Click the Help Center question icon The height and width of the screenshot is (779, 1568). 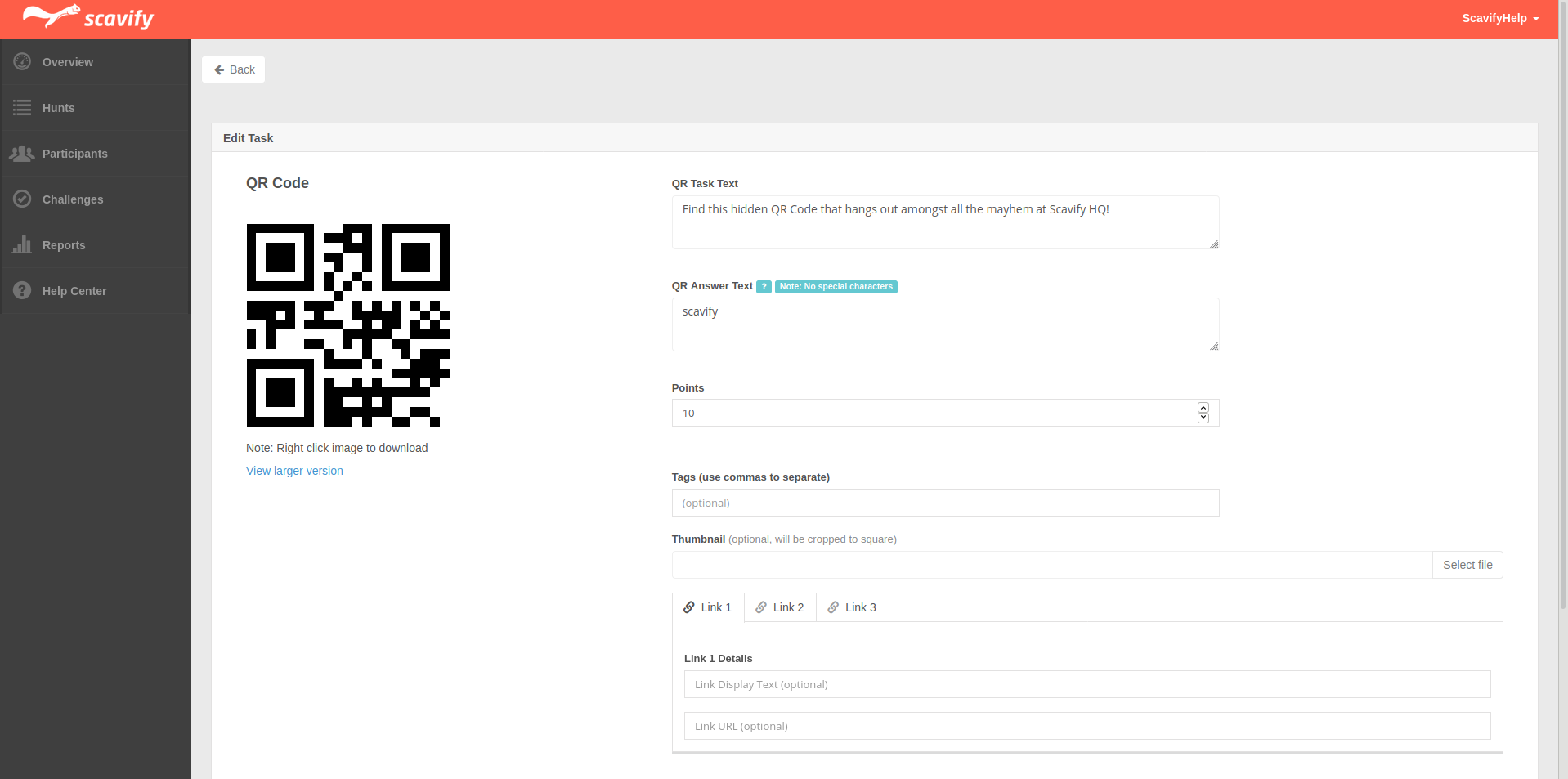tap(22, 290)
